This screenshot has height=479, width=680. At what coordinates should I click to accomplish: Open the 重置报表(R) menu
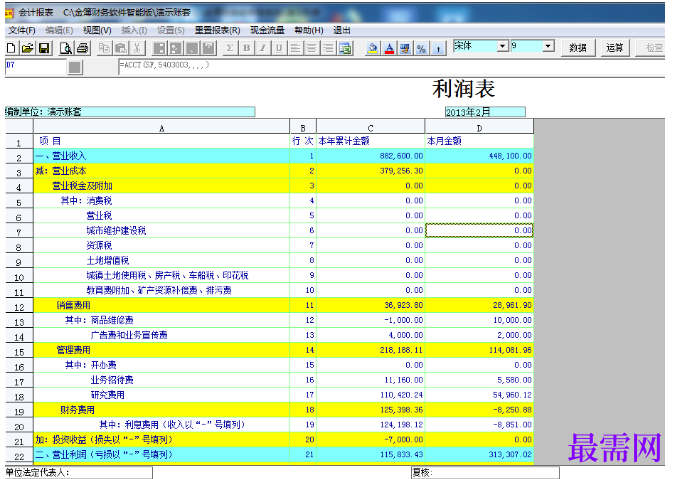tap(217, 30)
